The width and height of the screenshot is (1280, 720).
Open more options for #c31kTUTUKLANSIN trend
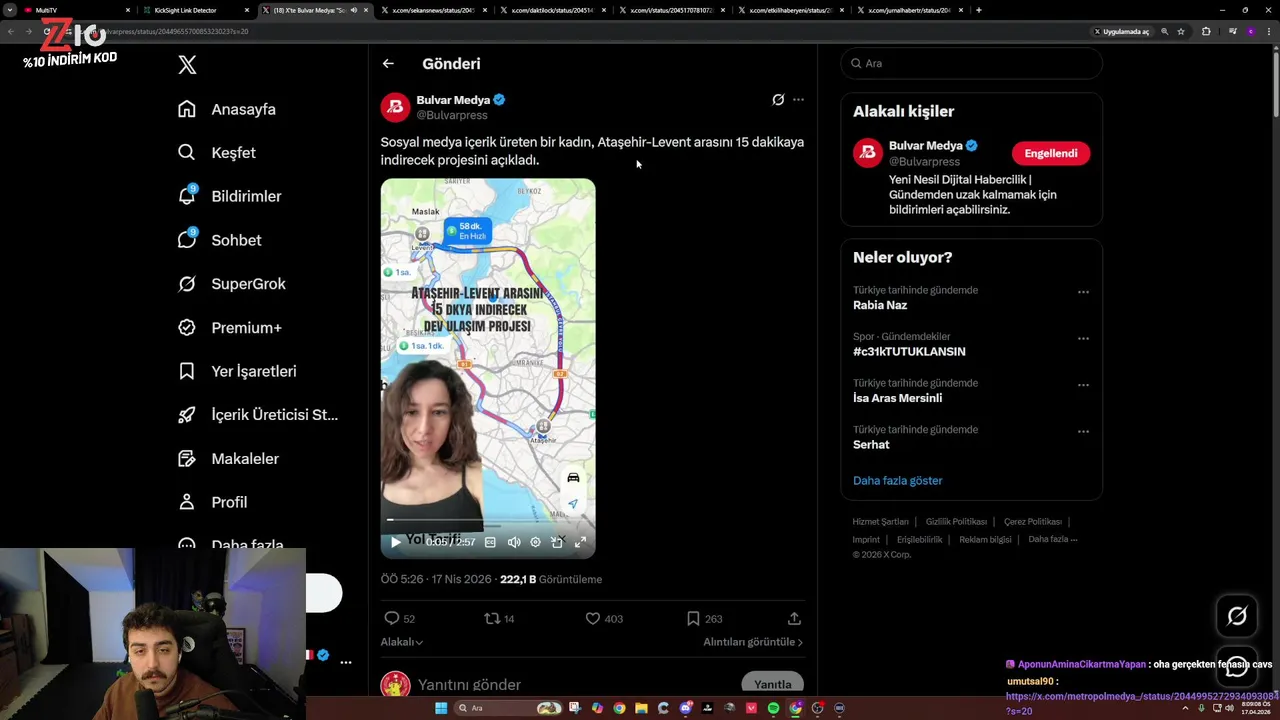(x=1083, y=338)
